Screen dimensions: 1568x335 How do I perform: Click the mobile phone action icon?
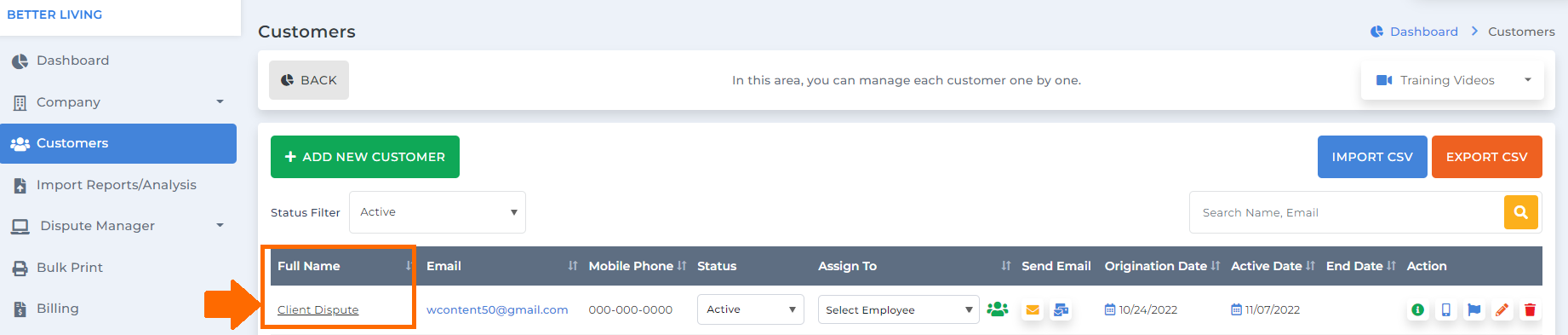click(x=1445, y=310)
